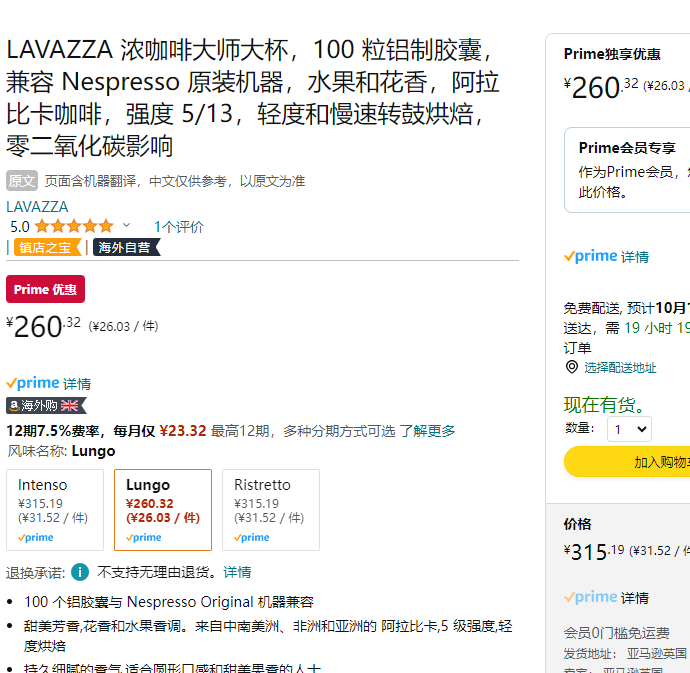Click the 现在有货 availability text
690x673 pixels.
(x=605, y=405)
